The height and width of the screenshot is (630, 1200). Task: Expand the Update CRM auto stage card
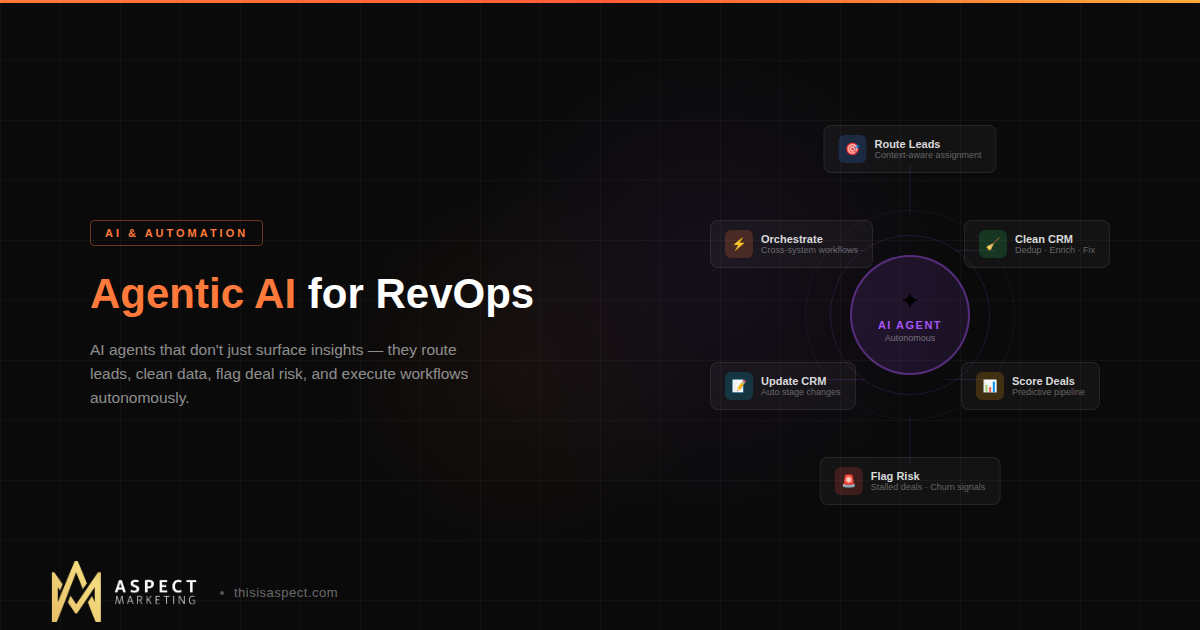pyautogui.click(x=782, y=385)
